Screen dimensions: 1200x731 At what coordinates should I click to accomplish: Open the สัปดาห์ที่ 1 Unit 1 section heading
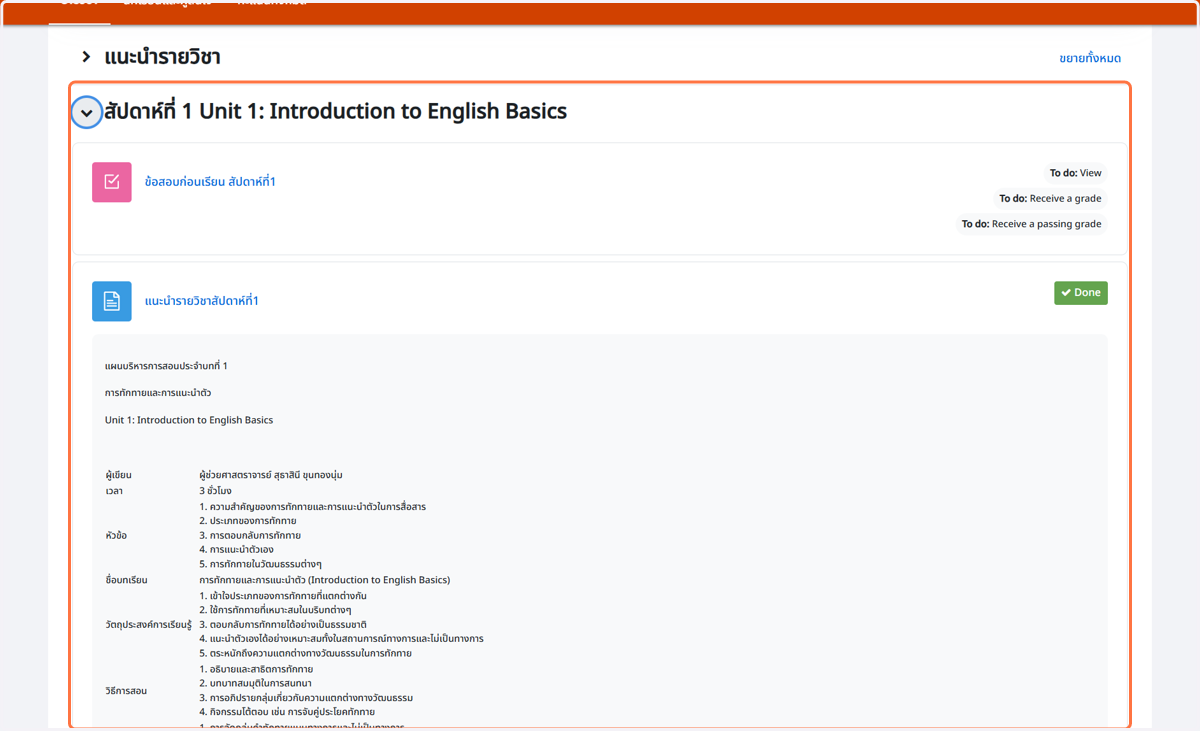coord(335,111)
